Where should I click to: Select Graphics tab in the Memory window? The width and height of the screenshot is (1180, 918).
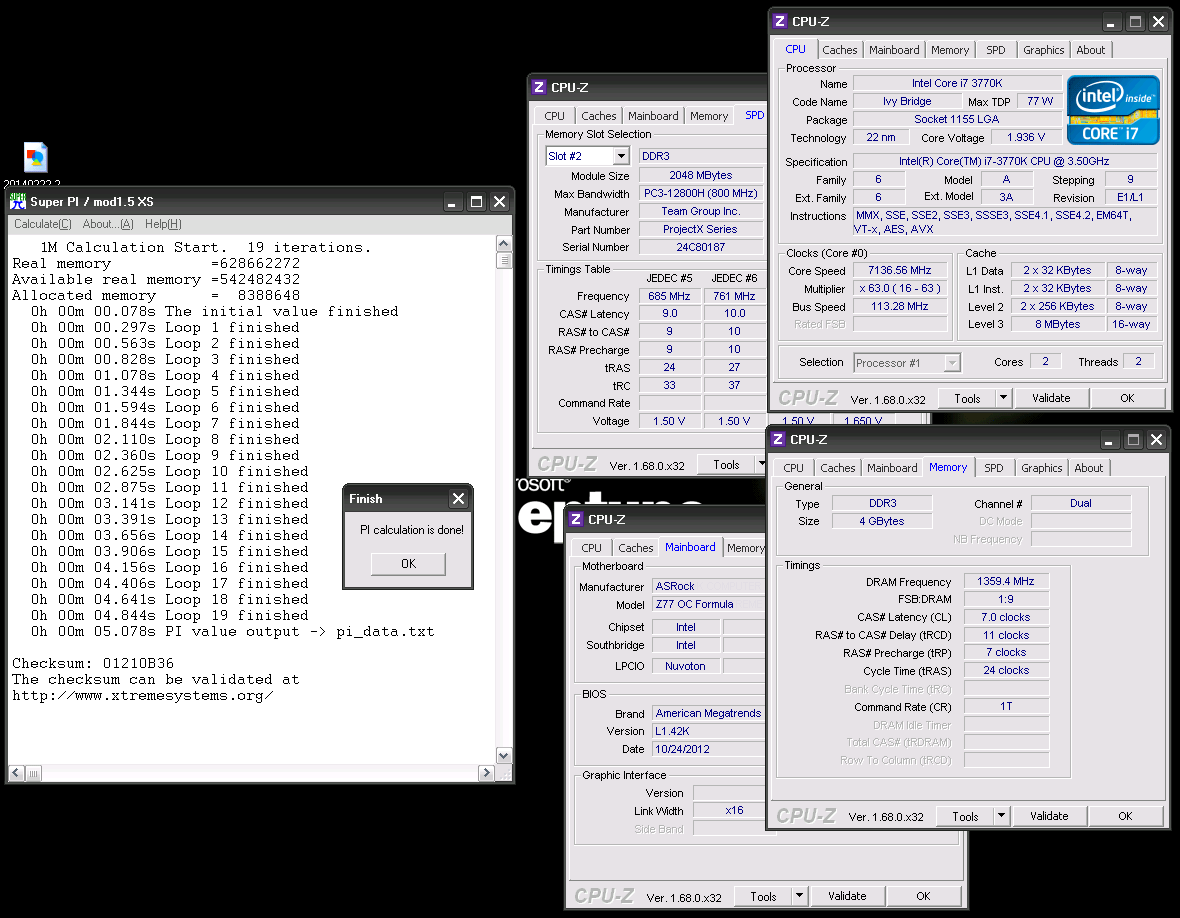pyautogui.click(x=1042, y=468)
